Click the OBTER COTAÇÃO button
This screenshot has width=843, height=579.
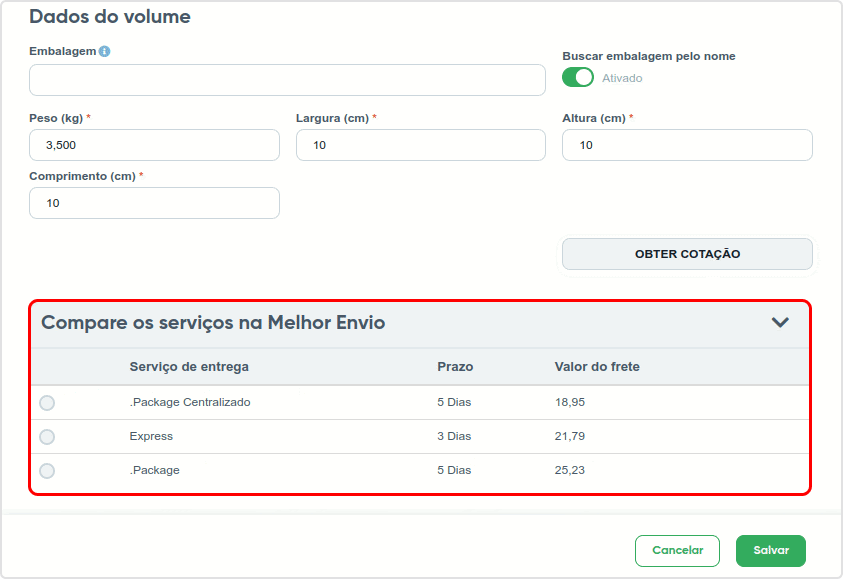687,254
